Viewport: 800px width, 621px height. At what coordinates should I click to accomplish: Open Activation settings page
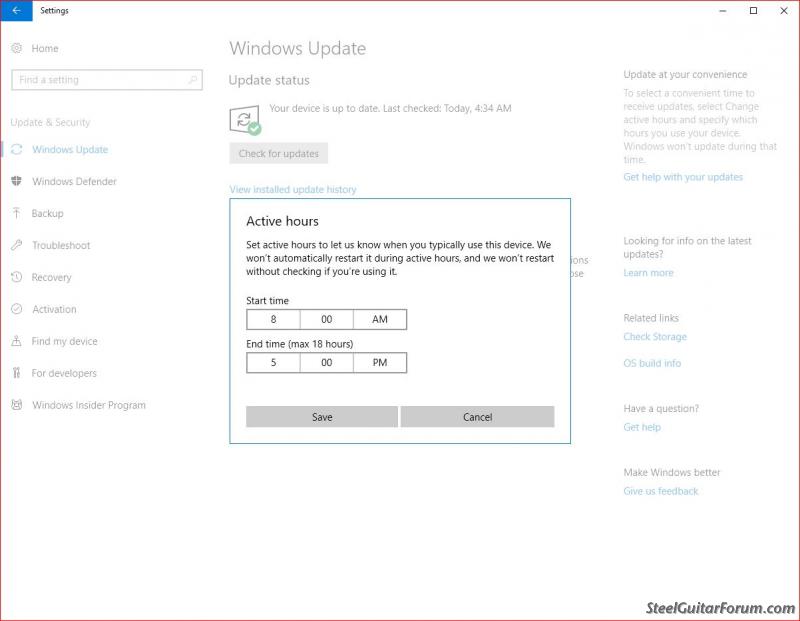pos(54,309)
